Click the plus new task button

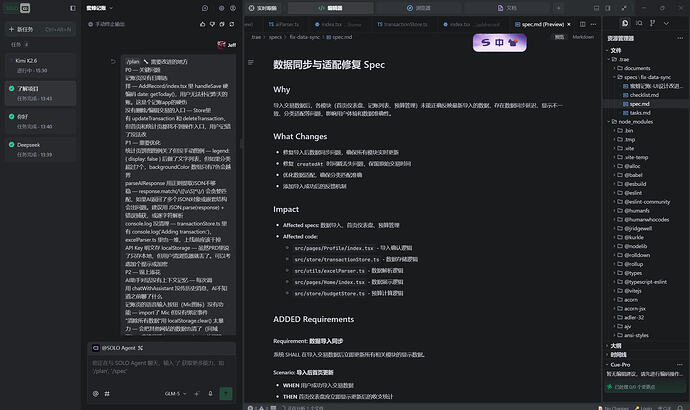(40, 29)
